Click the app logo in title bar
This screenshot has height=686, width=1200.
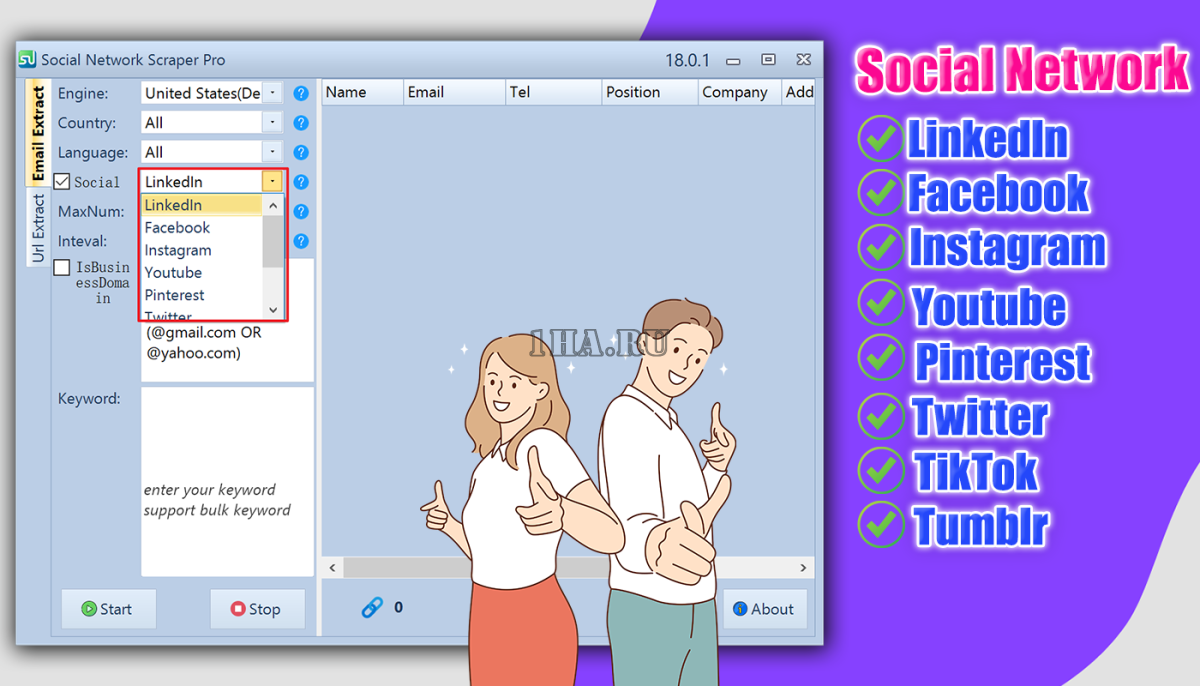[28, 60]
